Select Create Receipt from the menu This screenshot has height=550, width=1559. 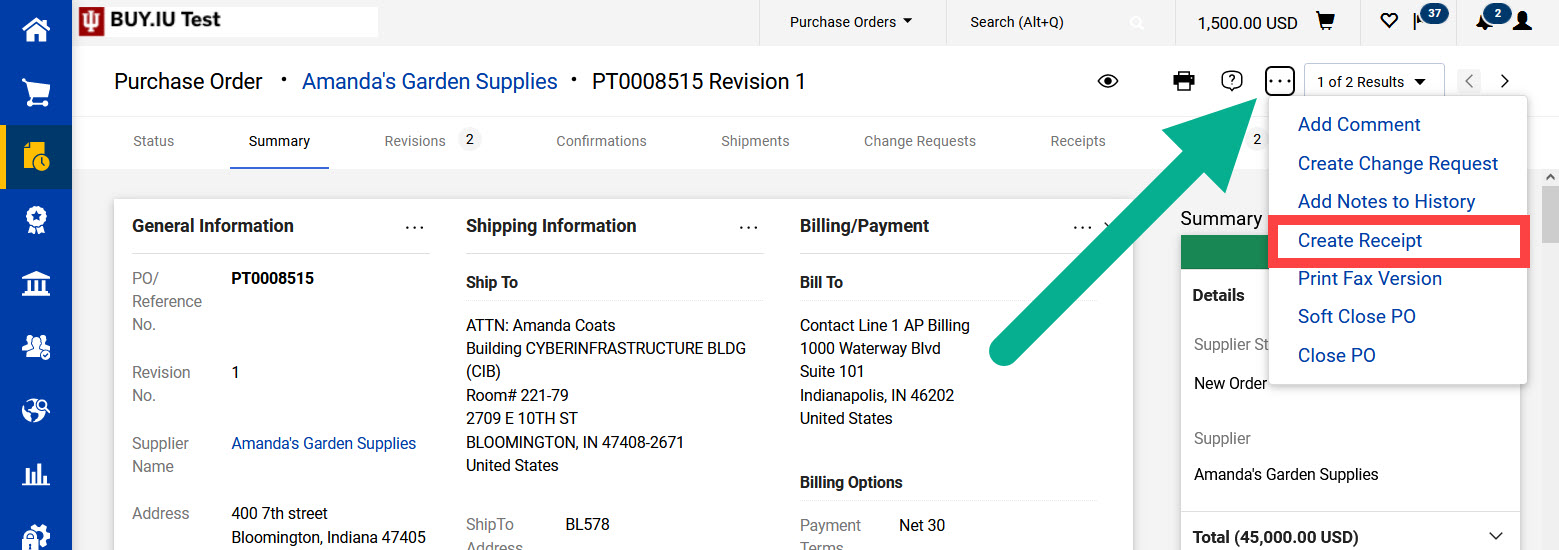[x=1360, y=240]
